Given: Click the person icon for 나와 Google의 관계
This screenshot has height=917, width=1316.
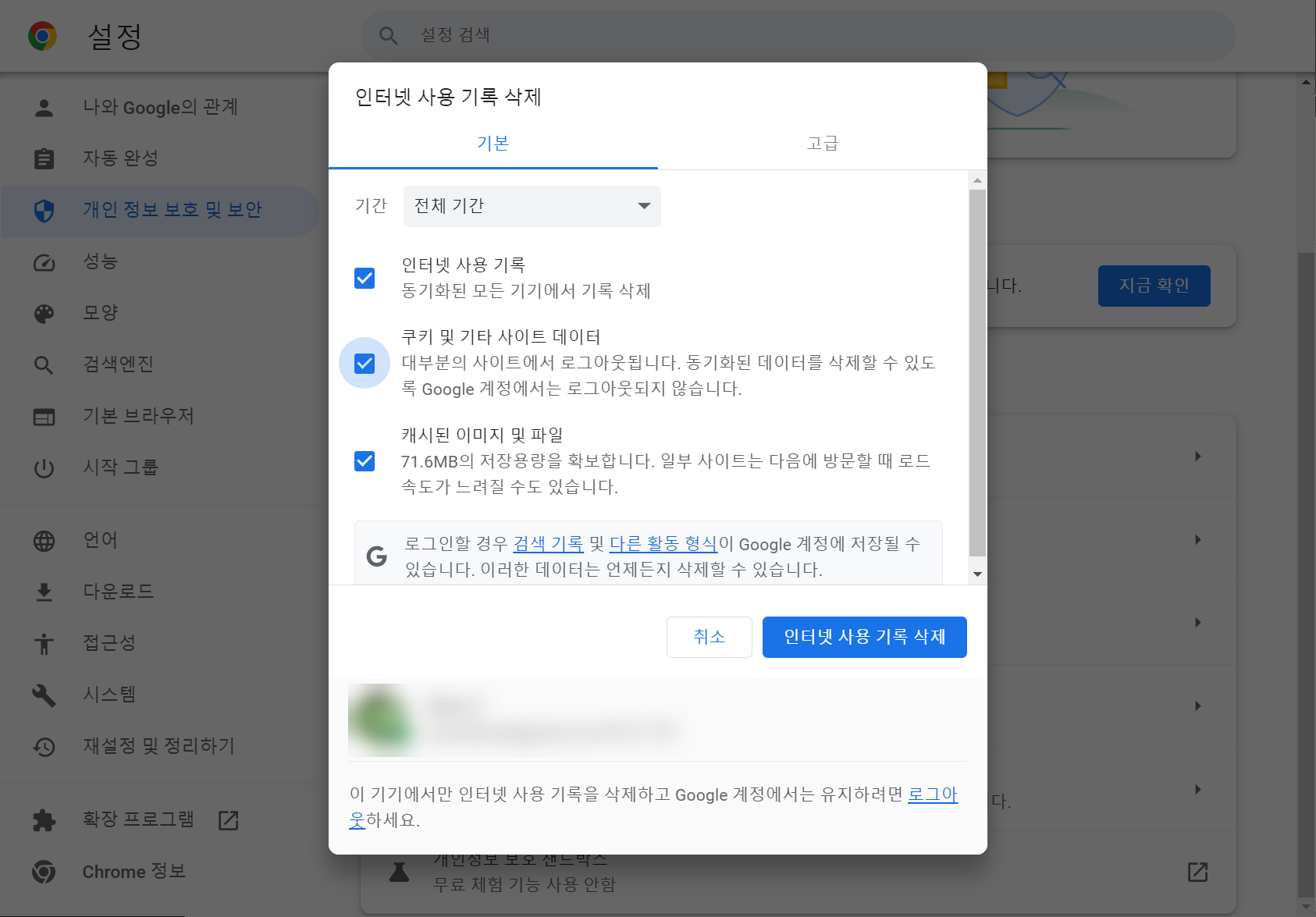Looking at the screenshot, I should pos(44,107).
